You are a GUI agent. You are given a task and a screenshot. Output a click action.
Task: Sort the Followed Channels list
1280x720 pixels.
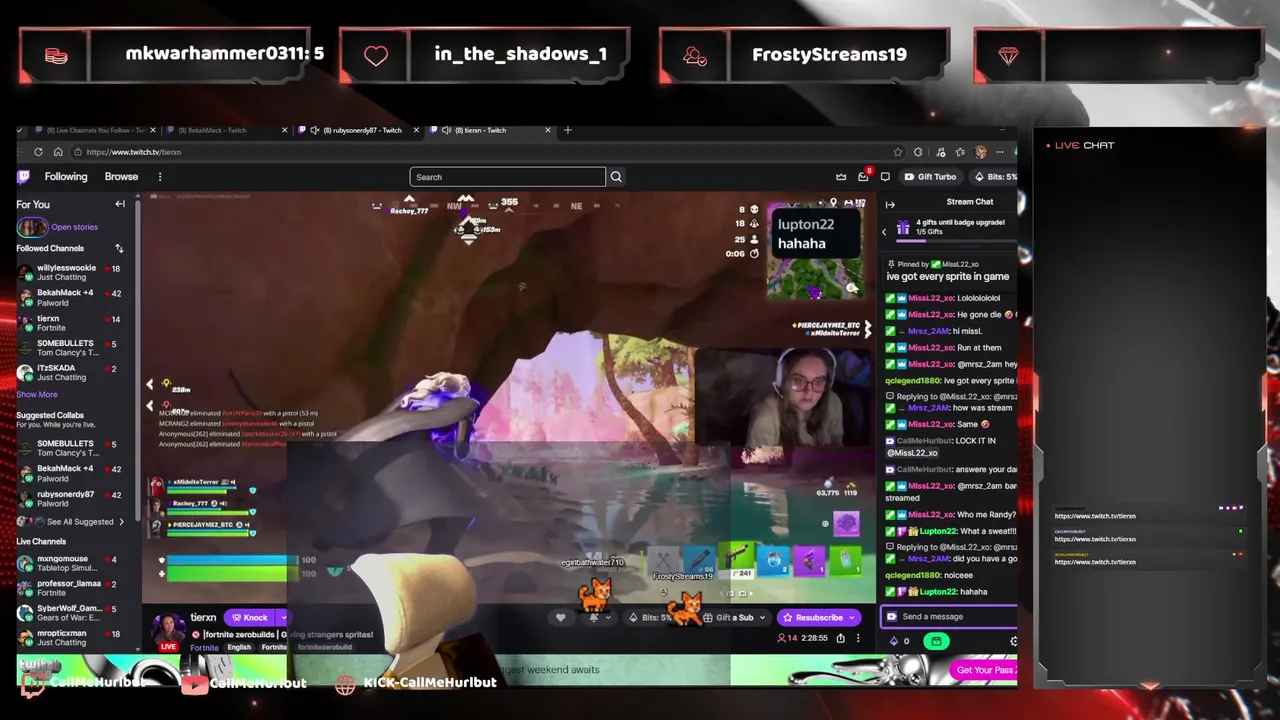tap(119, 248)
